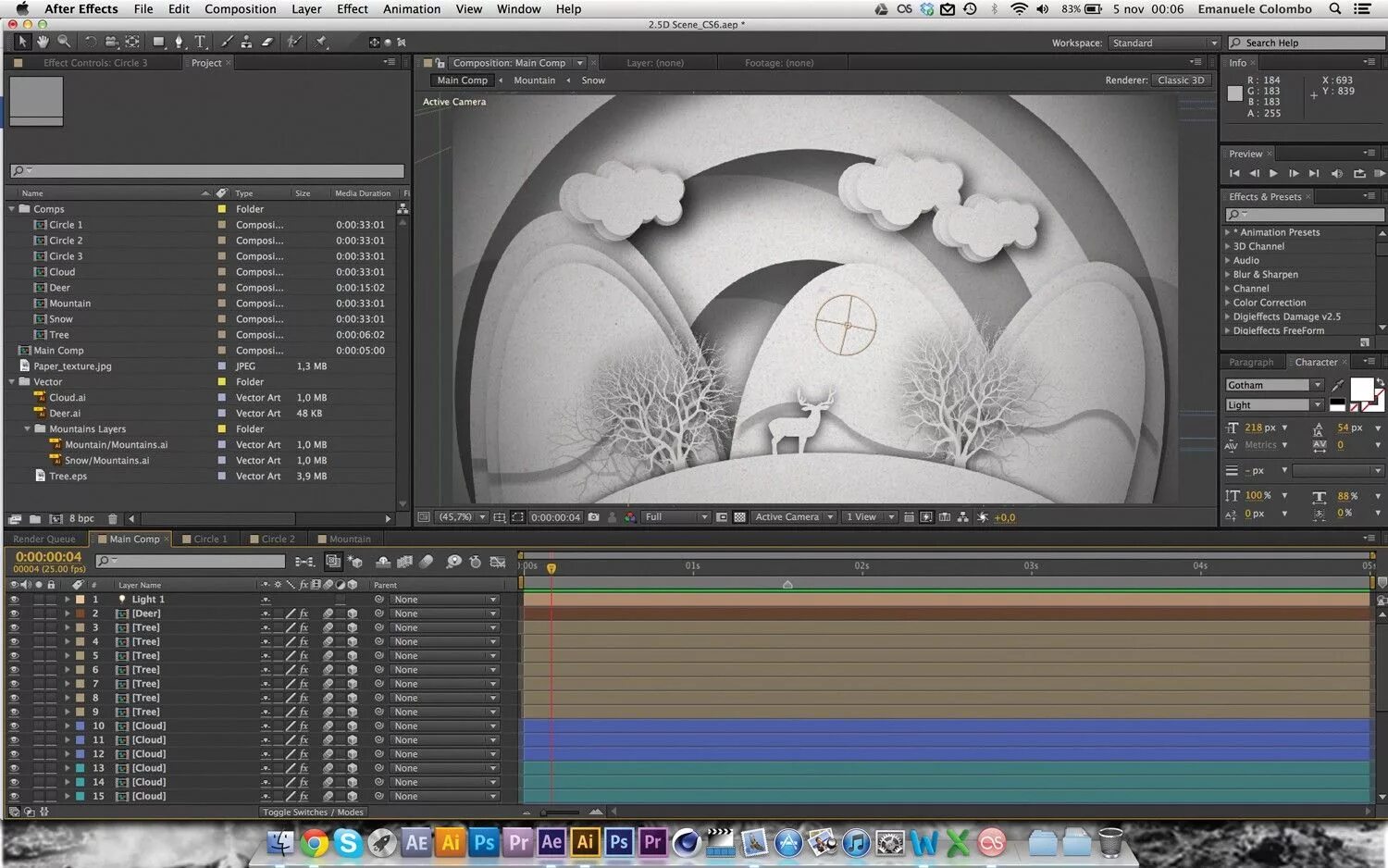
Task: Hide layer 10 Cloud with eye icon
Action: [x=14, y=726]
